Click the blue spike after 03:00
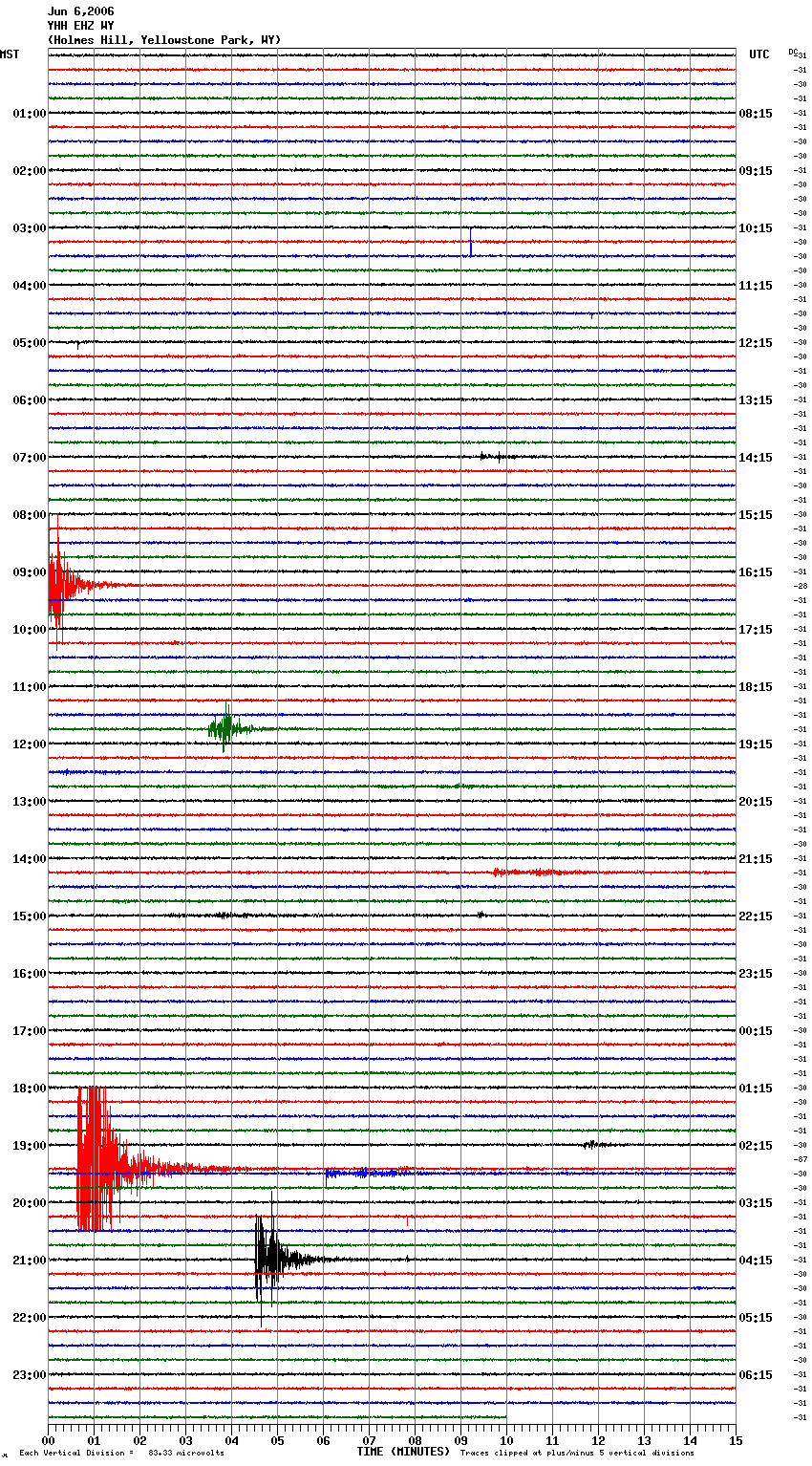The image size is (812, 1466). (470, 242)
